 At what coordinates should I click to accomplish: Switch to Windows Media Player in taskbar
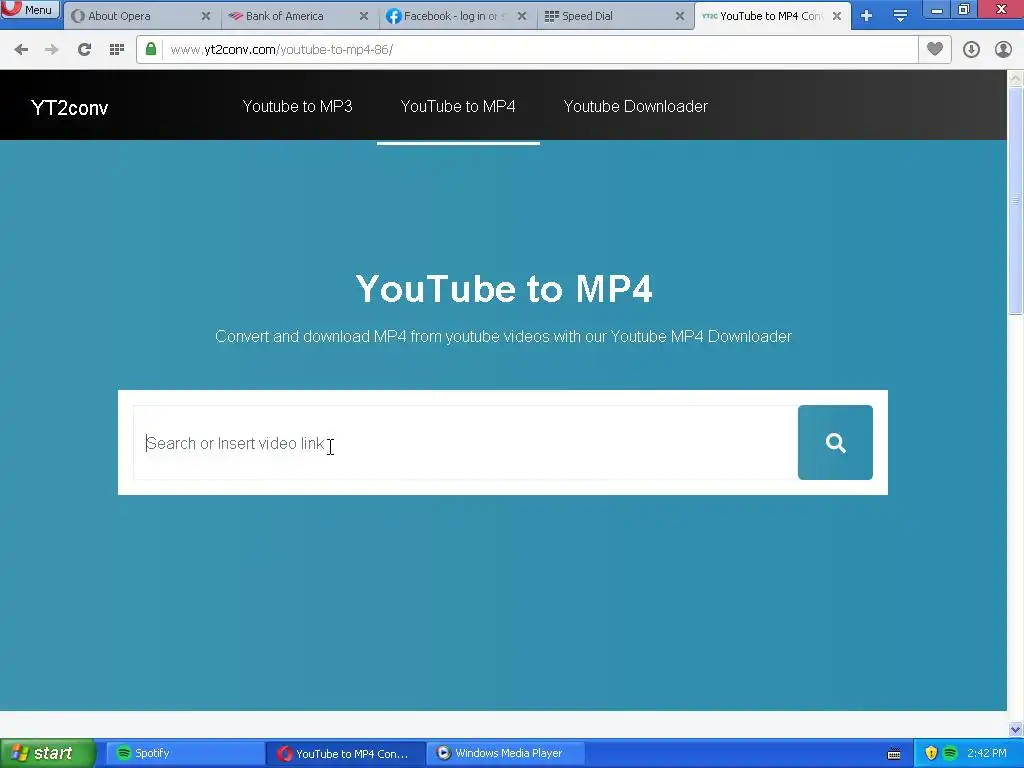506,754
